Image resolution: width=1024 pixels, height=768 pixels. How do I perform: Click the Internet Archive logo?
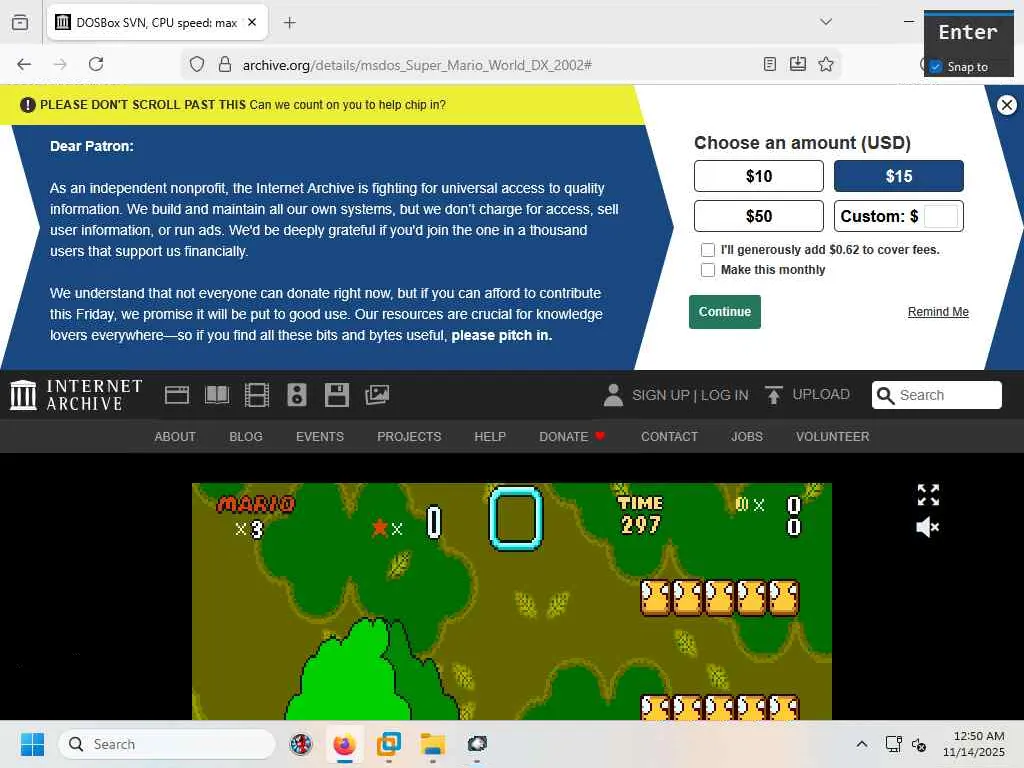[76, 395]
